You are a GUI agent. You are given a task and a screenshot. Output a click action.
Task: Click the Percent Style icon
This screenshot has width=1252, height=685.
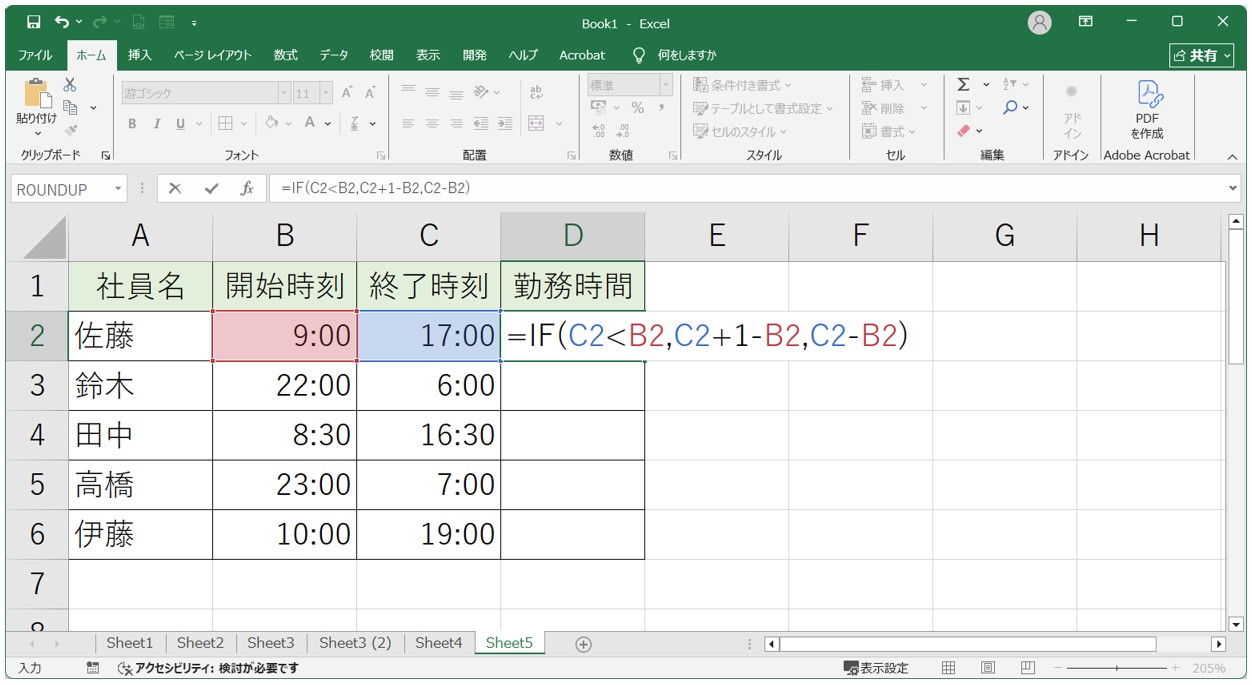[x=637, y=108]
